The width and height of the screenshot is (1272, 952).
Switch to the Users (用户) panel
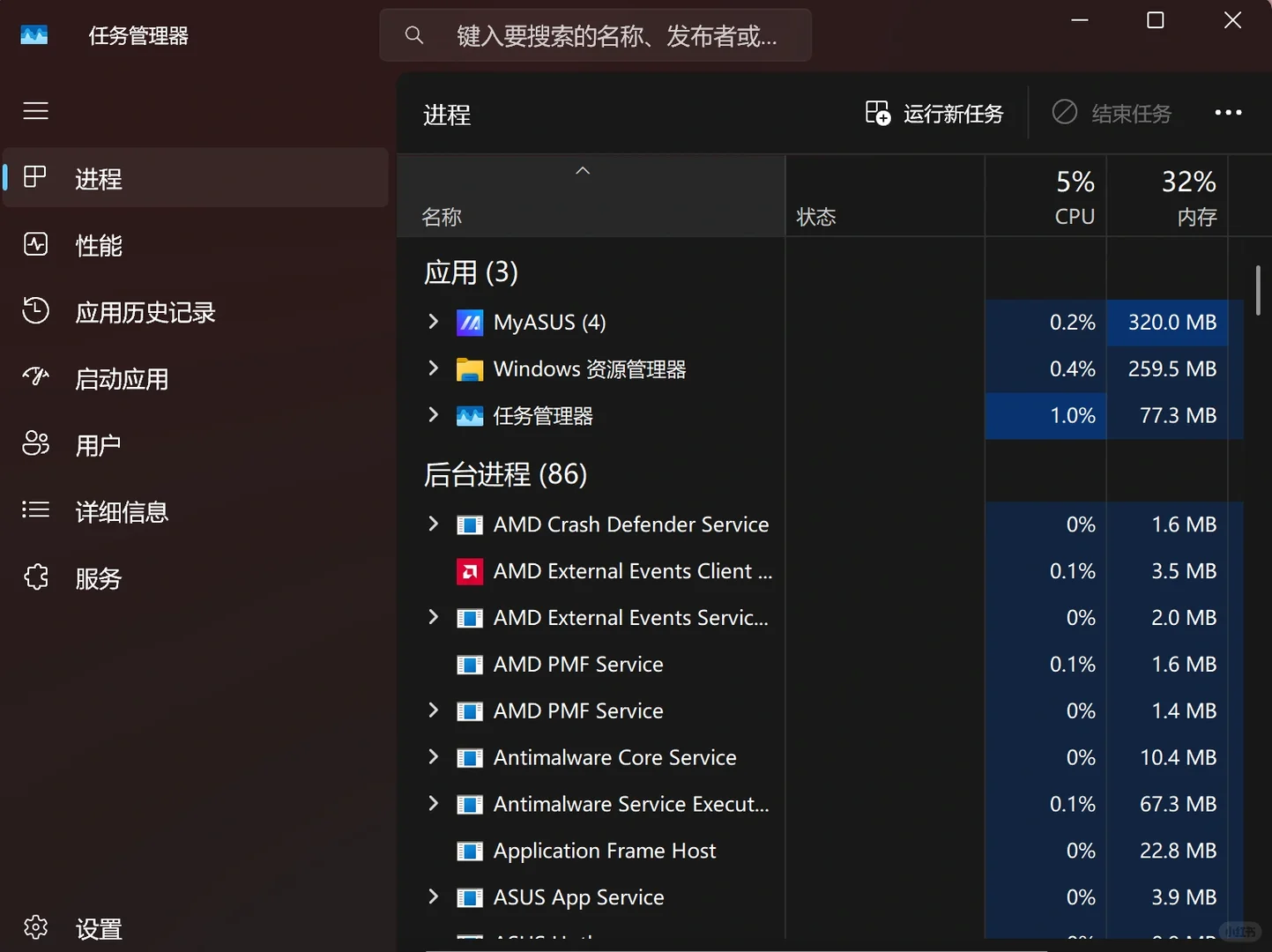click(98, 444)
